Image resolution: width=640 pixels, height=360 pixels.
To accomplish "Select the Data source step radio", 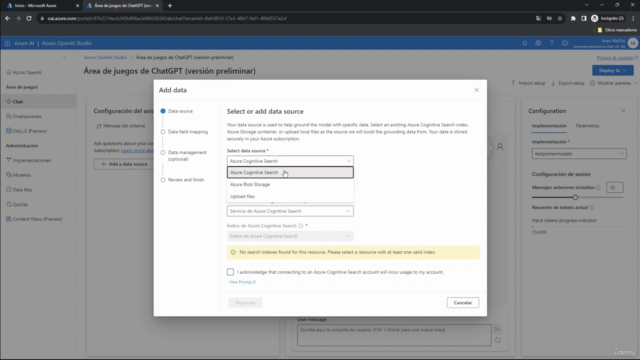I will point(163,111).
